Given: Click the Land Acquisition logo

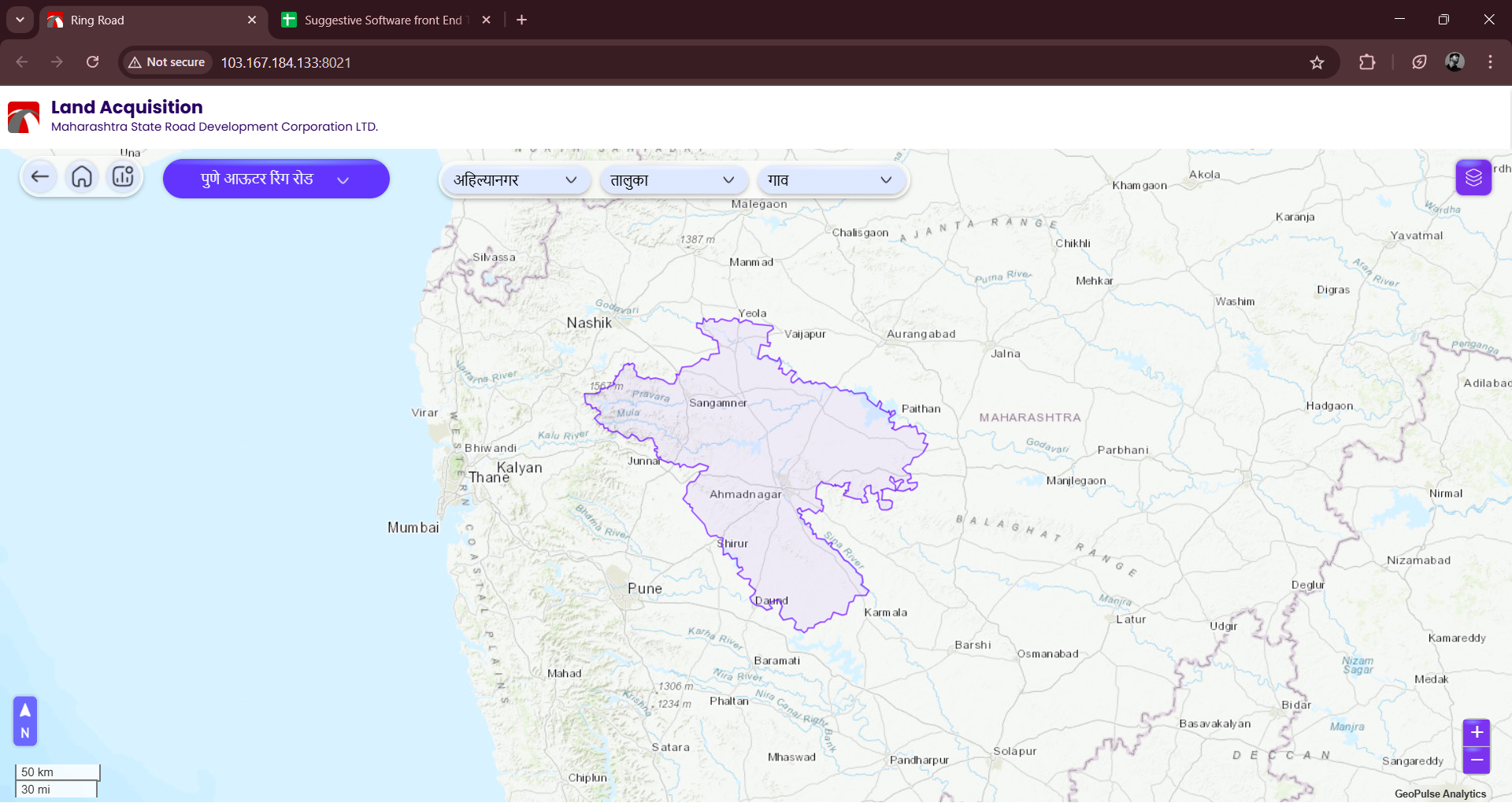Looking at the screenshot, I should point(24,117).
